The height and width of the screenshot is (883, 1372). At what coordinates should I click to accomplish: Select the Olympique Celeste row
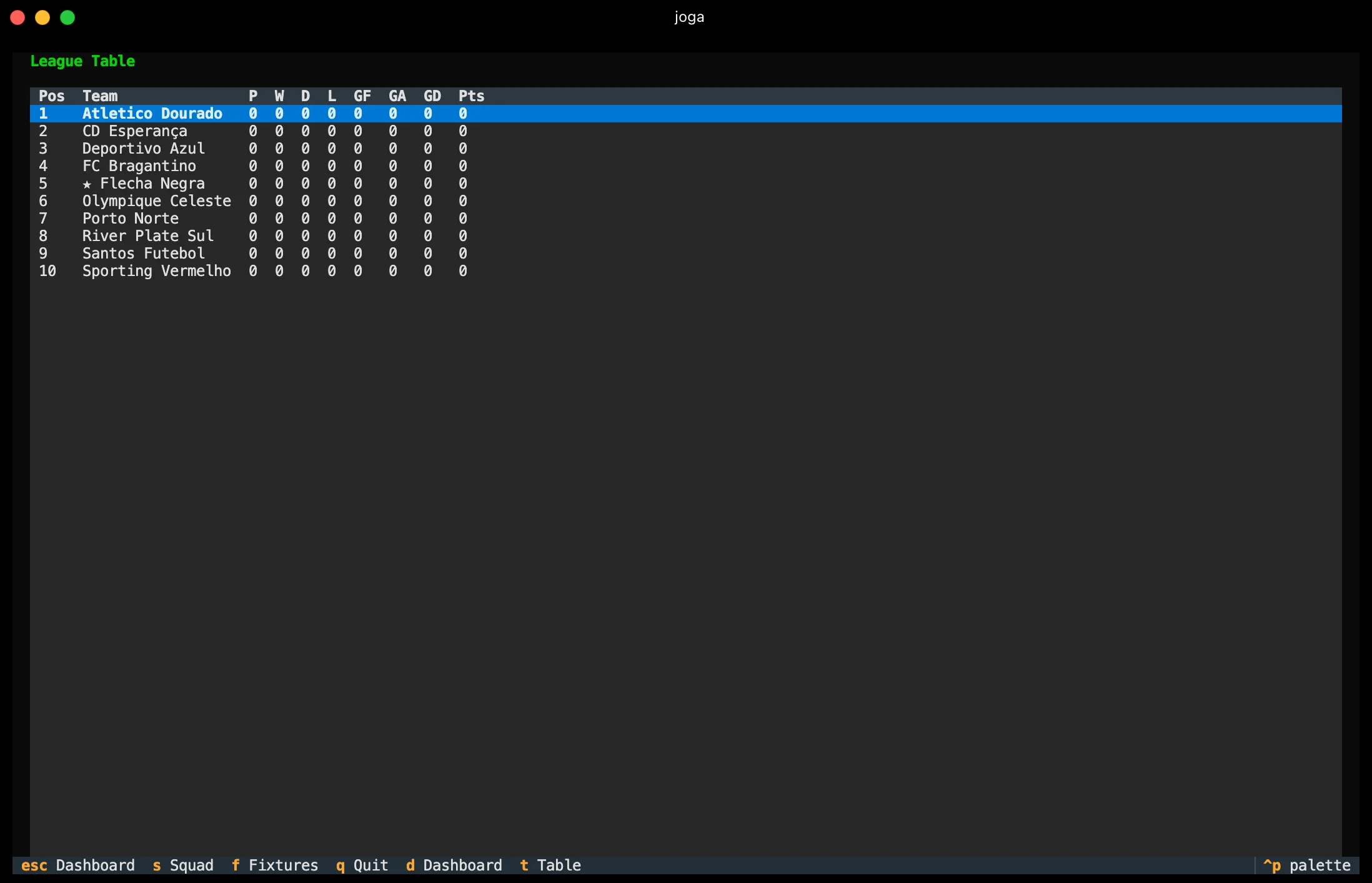(x=685, y=201)
